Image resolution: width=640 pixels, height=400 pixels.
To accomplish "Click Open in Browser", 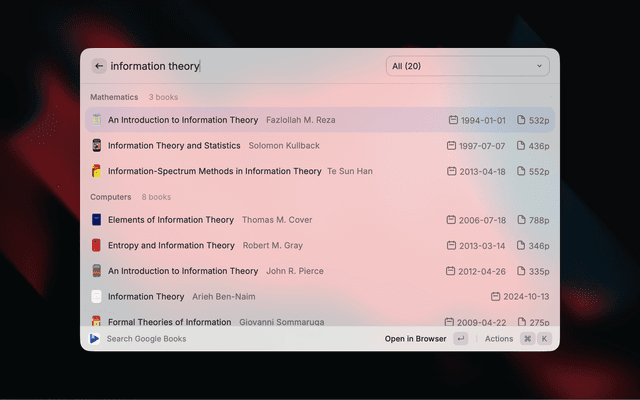I will pos(415,339).
